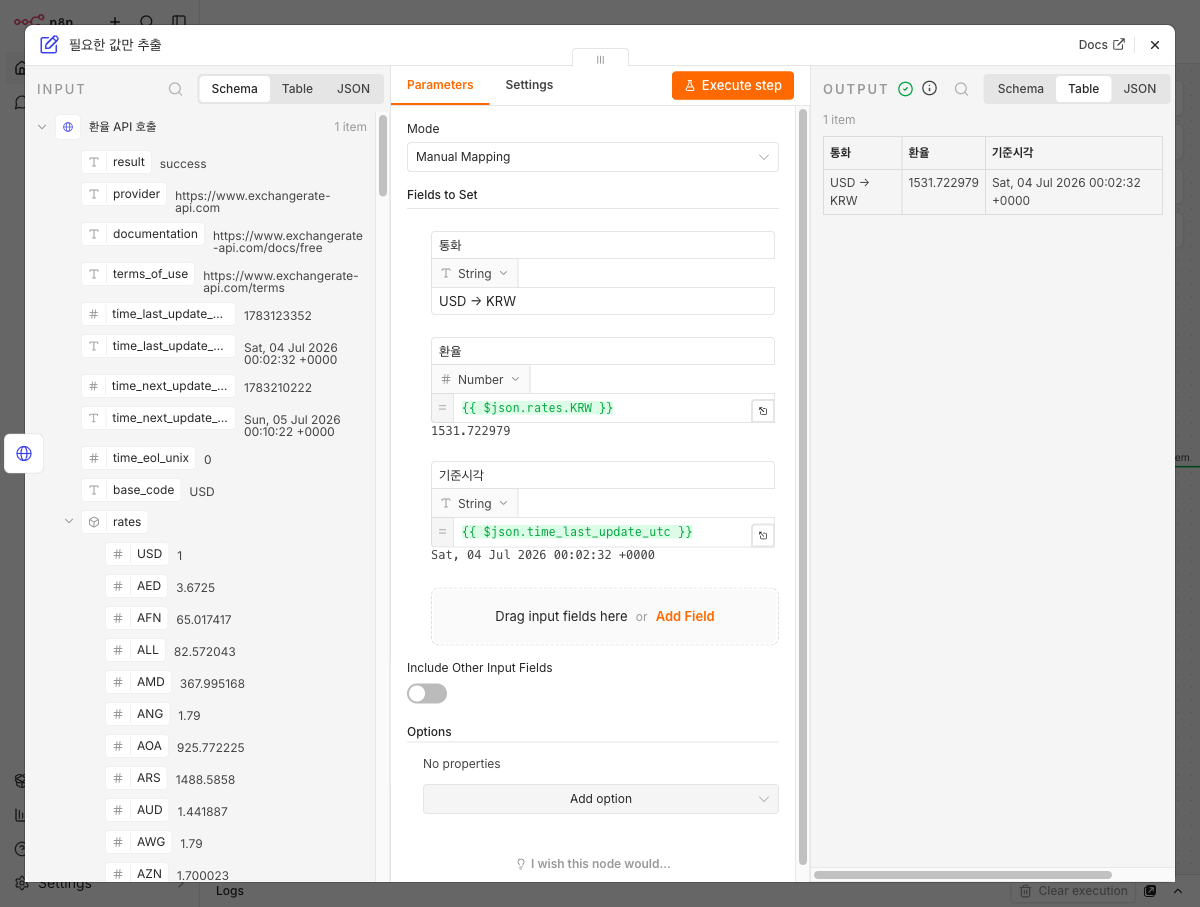The image size is (1200, 907).
Task: Toggle Include Other Input Fields switch
Action: point(427,693)
